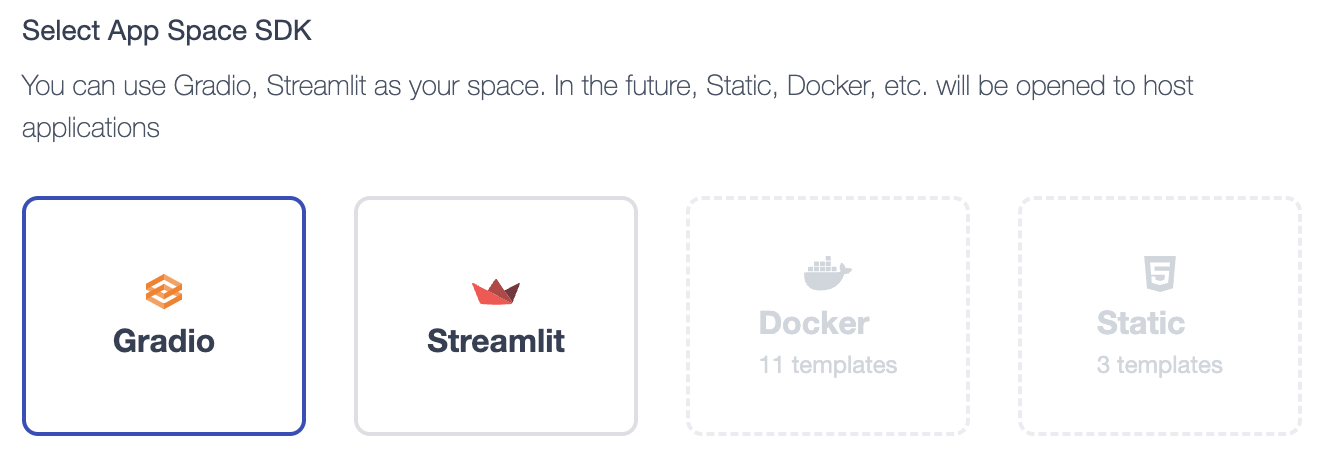Click the bold "Streamlit" card label
The width and height of the screenshot is (1328, 468).
[x=496, y=341]
